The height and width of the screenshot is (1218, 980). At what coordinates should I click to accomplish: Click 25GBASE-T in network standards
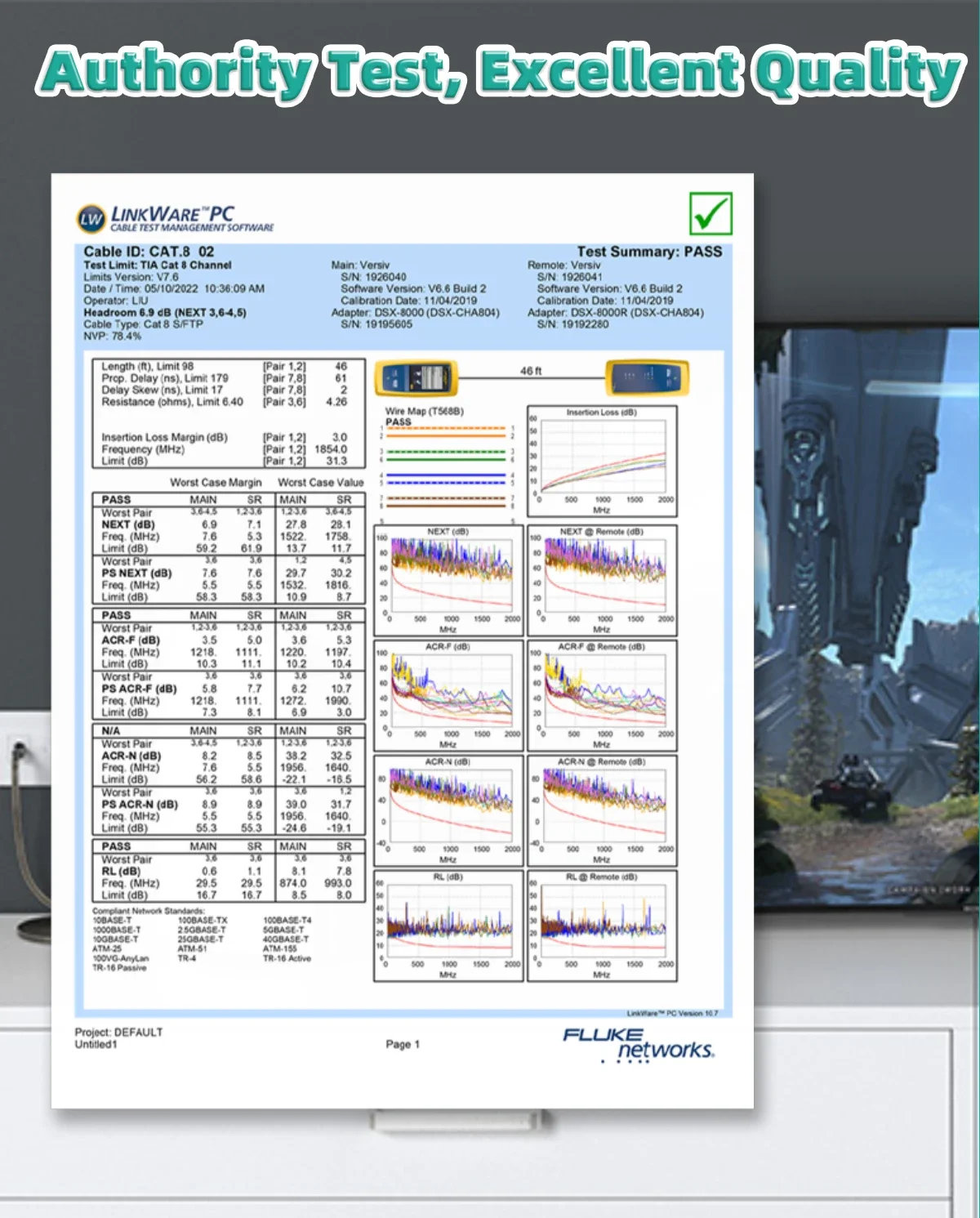pyautogui.click(x=202, y=939)
